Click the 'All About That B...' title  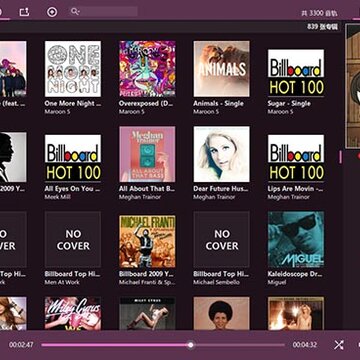click(147, 189)
